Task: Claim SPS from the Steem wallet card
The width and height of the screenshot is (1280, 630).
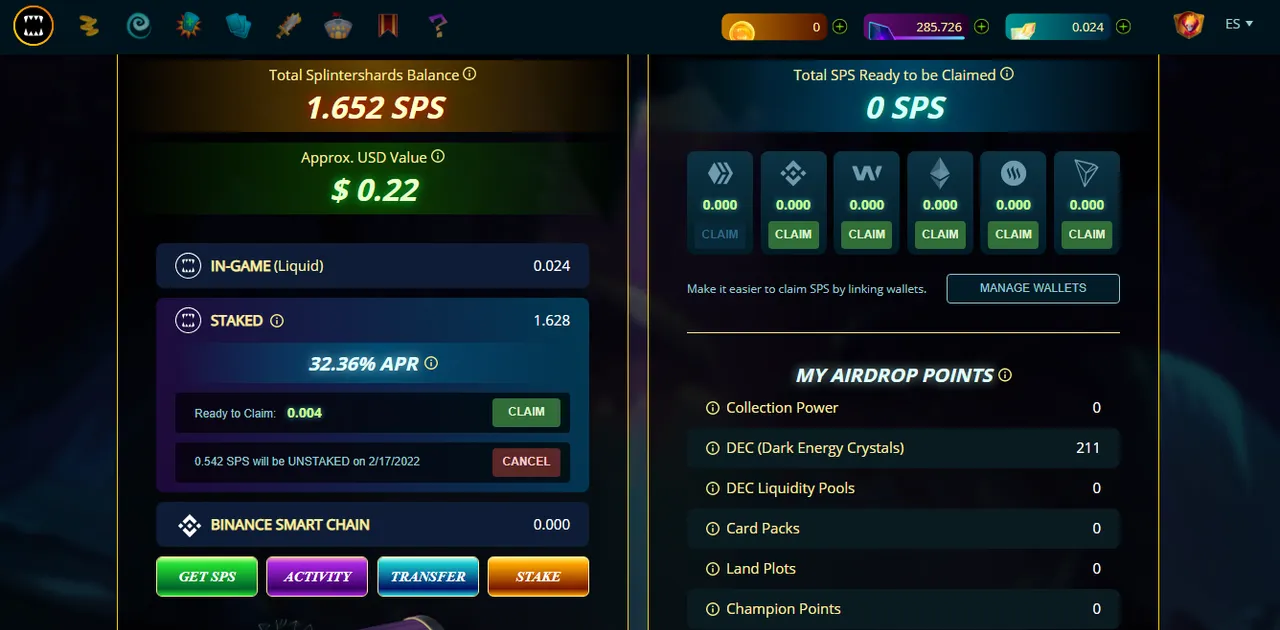Action: pos(1013,235)
